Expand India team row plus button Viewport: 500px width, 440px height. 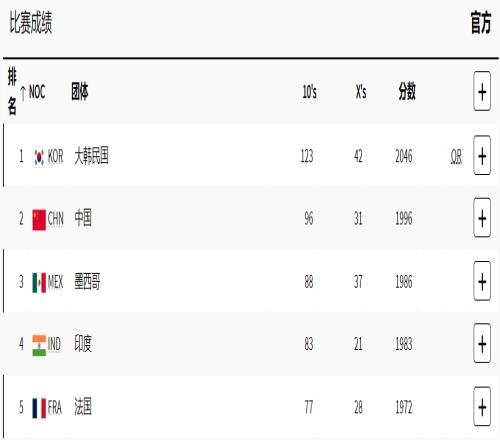tap(482, 344)
